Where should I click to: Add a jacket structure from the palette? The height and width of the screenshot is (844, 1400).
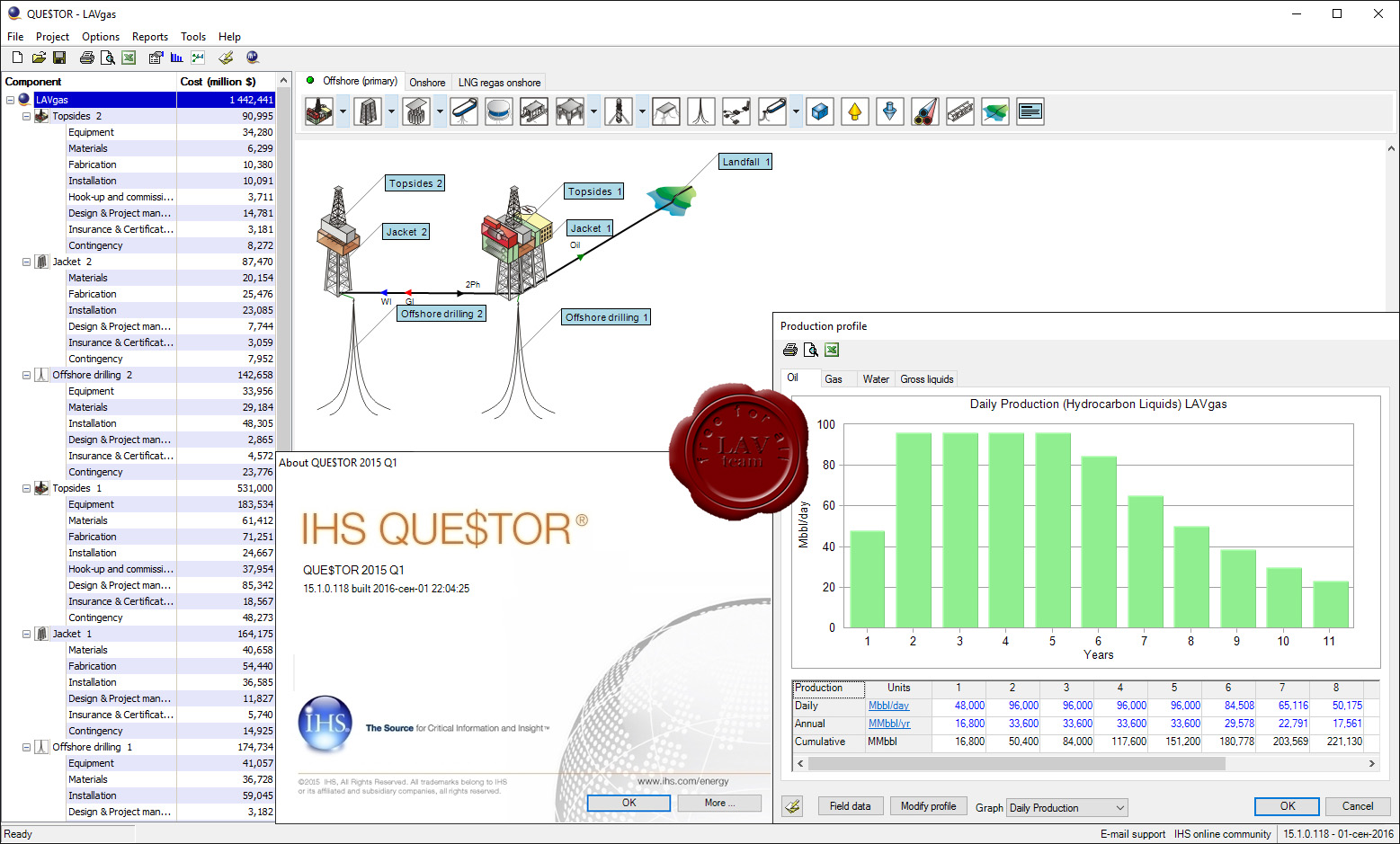368,112
